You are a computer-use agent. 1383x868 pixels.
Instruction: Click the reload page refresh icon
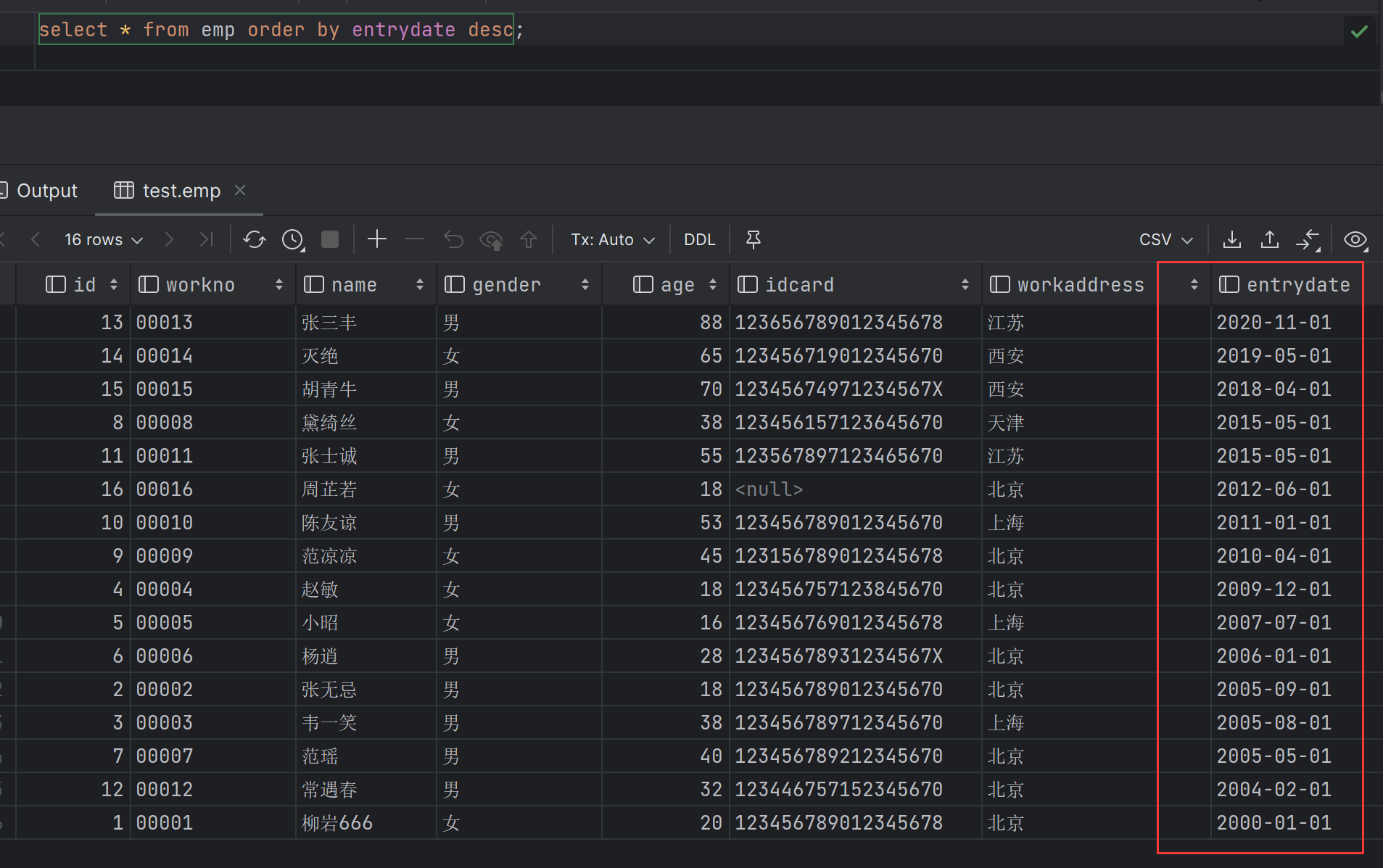pos(254,240)
